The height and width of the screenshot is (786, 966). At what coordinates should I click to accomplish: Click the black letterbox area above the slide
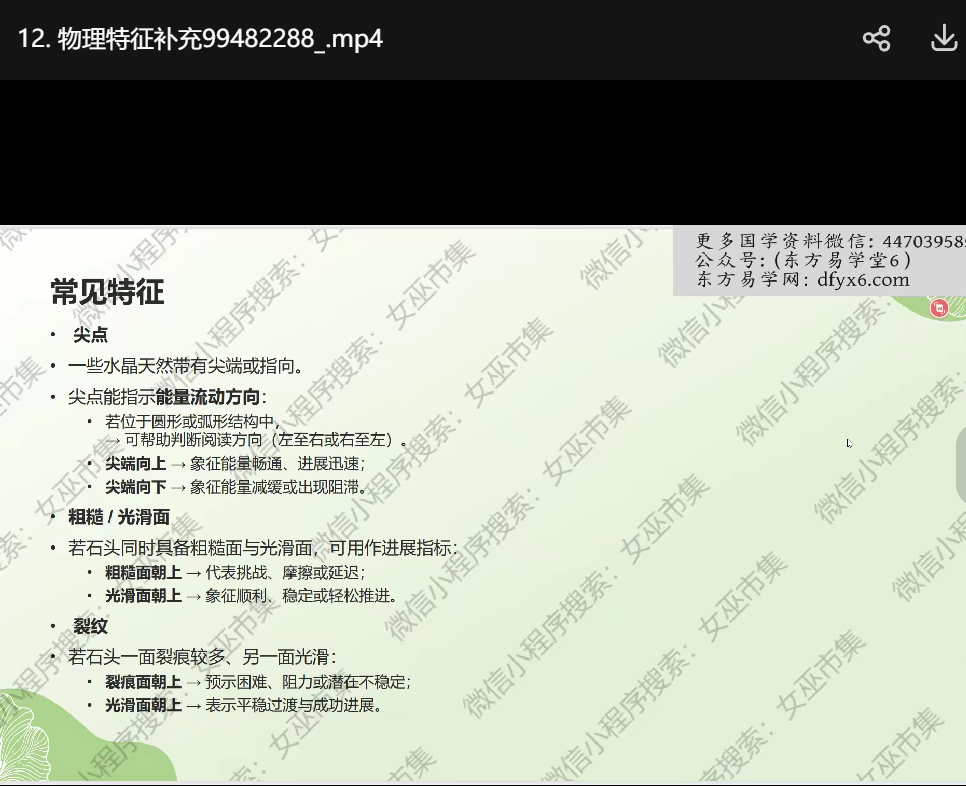click(x=480, y=152)
